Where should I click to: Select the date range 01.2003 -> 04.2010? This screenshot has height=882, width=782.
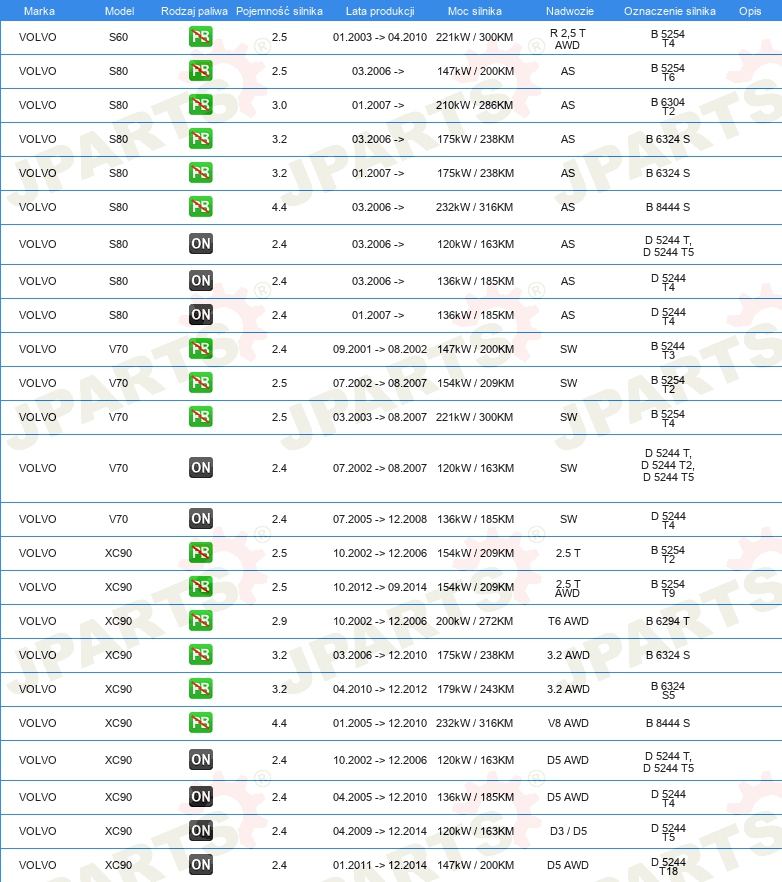380,37
